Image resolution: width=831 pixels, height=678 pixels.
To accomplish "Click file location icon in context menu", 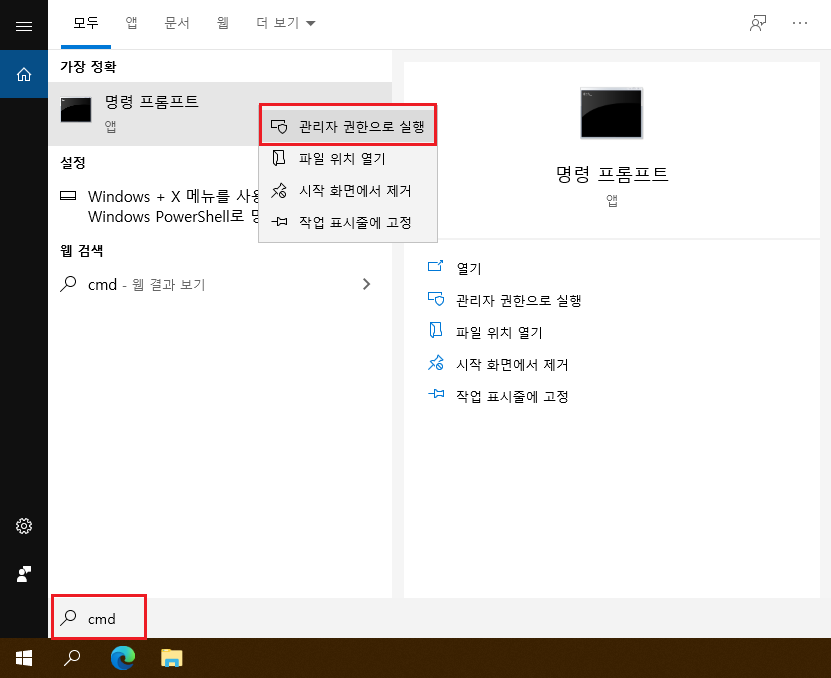I will [279, 158].
